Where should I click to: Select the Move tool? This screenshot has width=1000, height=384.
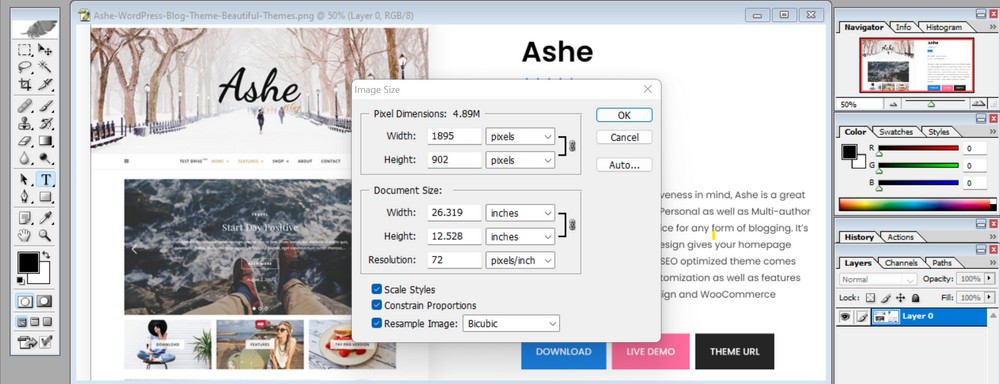pos(45,49)
